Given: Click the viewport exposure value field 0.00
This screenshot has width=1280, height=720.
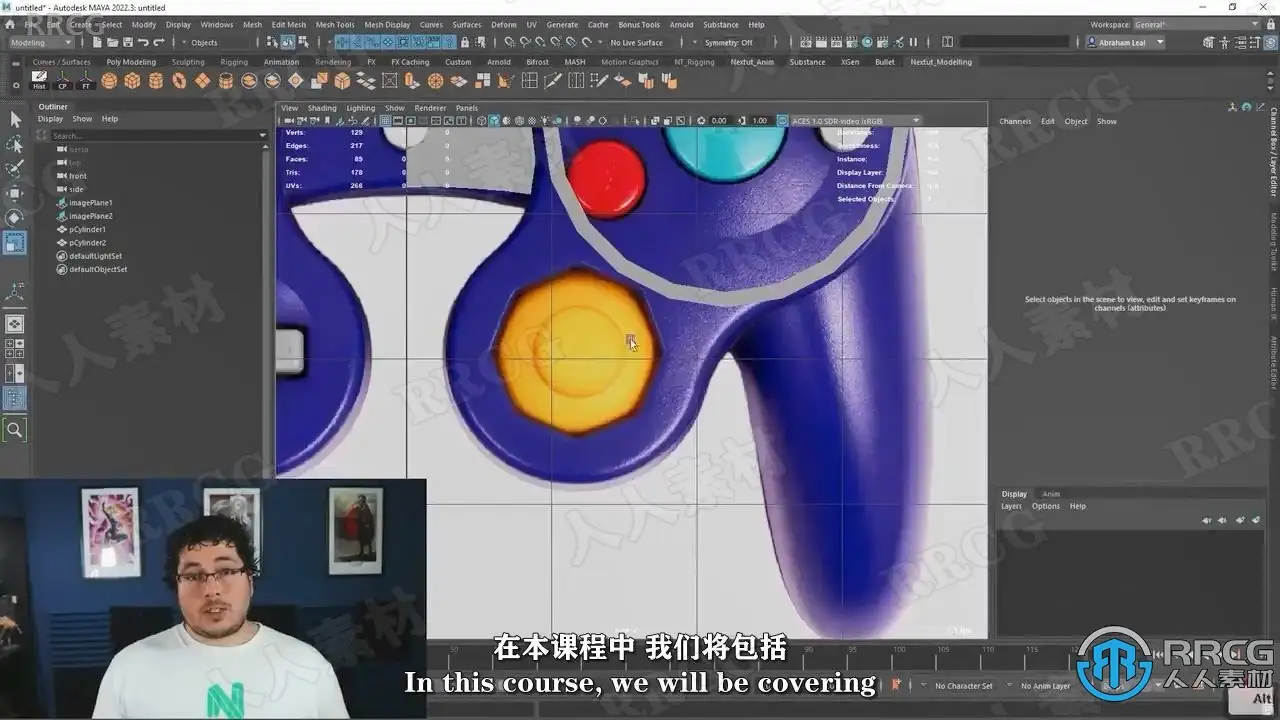Looking at the screenshot, I should [719, 121].
